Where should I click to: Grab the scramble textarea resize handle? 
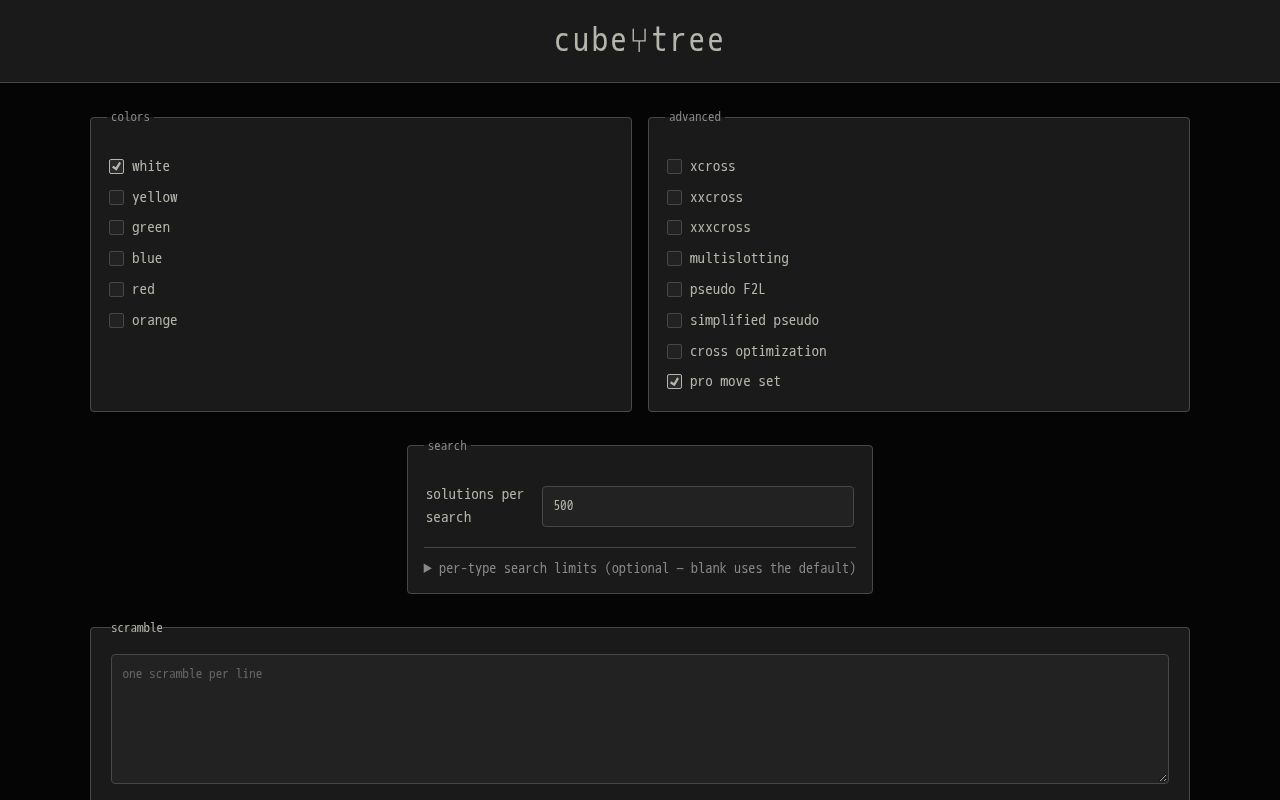click(1162, 777)
